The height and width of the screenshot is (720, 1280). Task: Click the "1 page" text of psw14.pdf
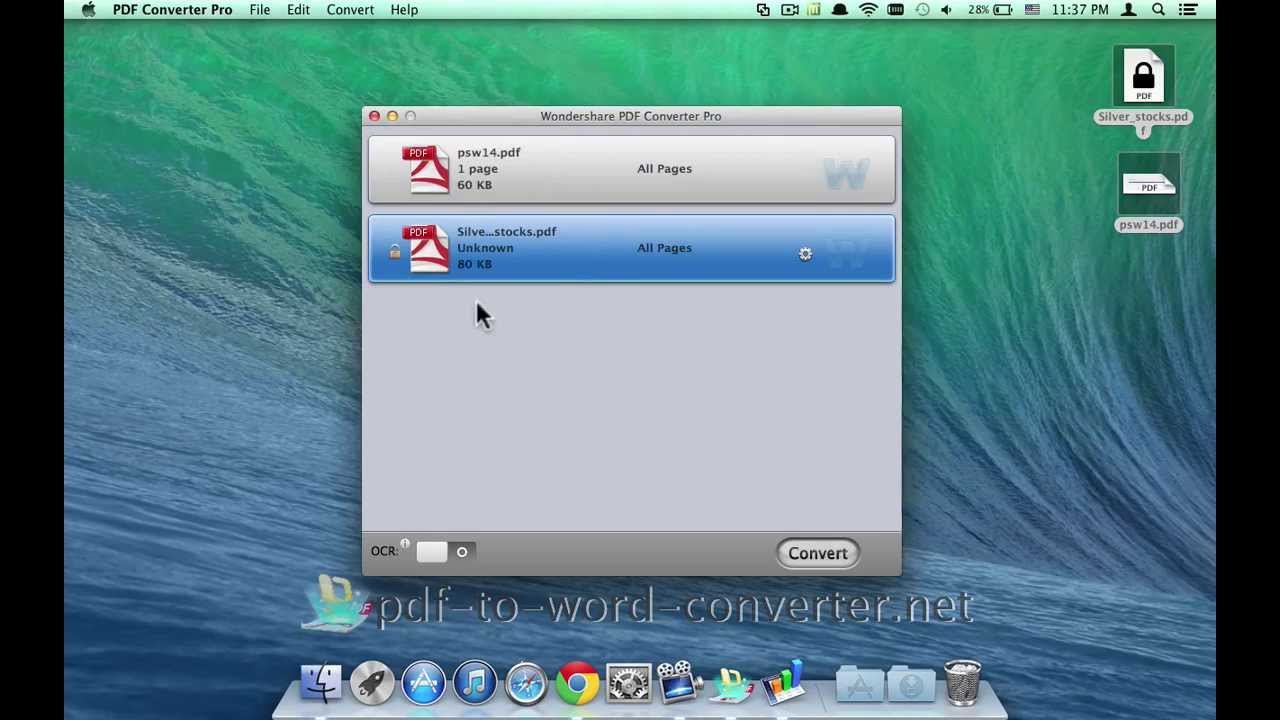click(477, 169)
